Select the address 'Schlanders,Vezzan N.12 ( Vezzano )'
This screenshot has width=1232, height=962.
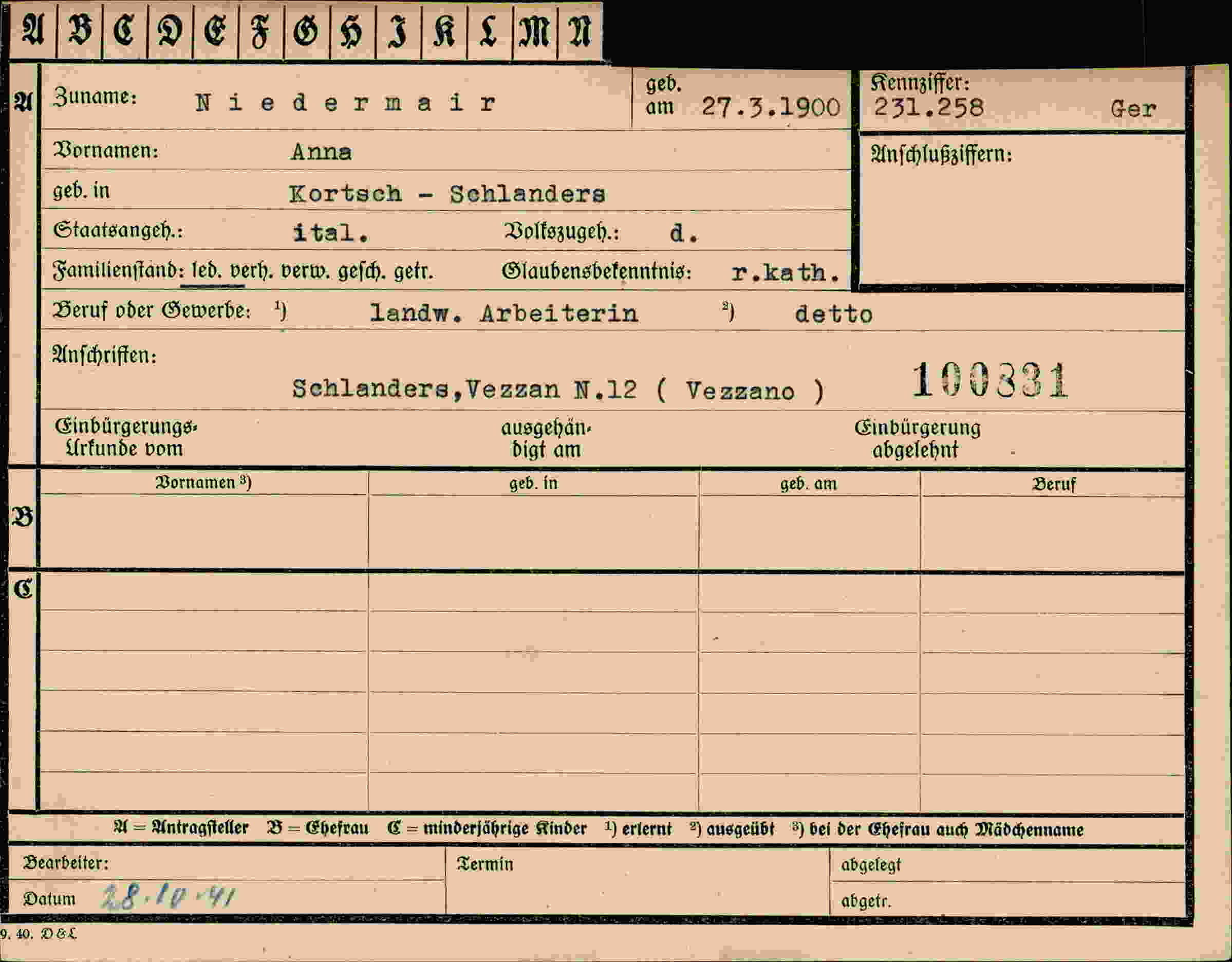coord(558,390)
